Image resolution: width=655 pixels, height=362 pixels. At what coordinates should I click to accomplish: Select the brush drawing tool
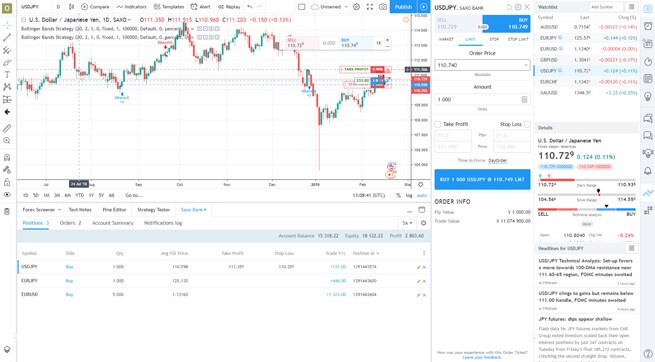pos(7,63)
